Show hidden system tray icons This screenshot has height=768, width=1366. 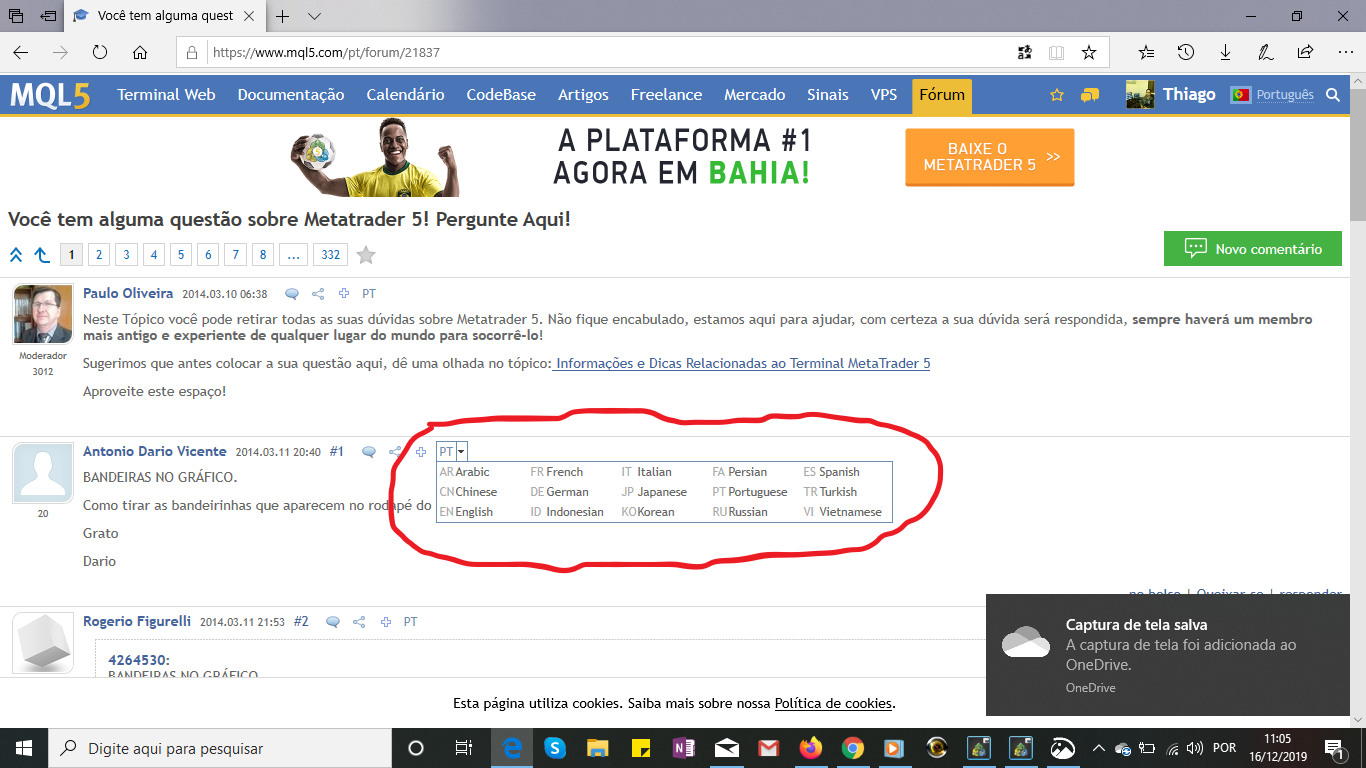pos(1099,748)
